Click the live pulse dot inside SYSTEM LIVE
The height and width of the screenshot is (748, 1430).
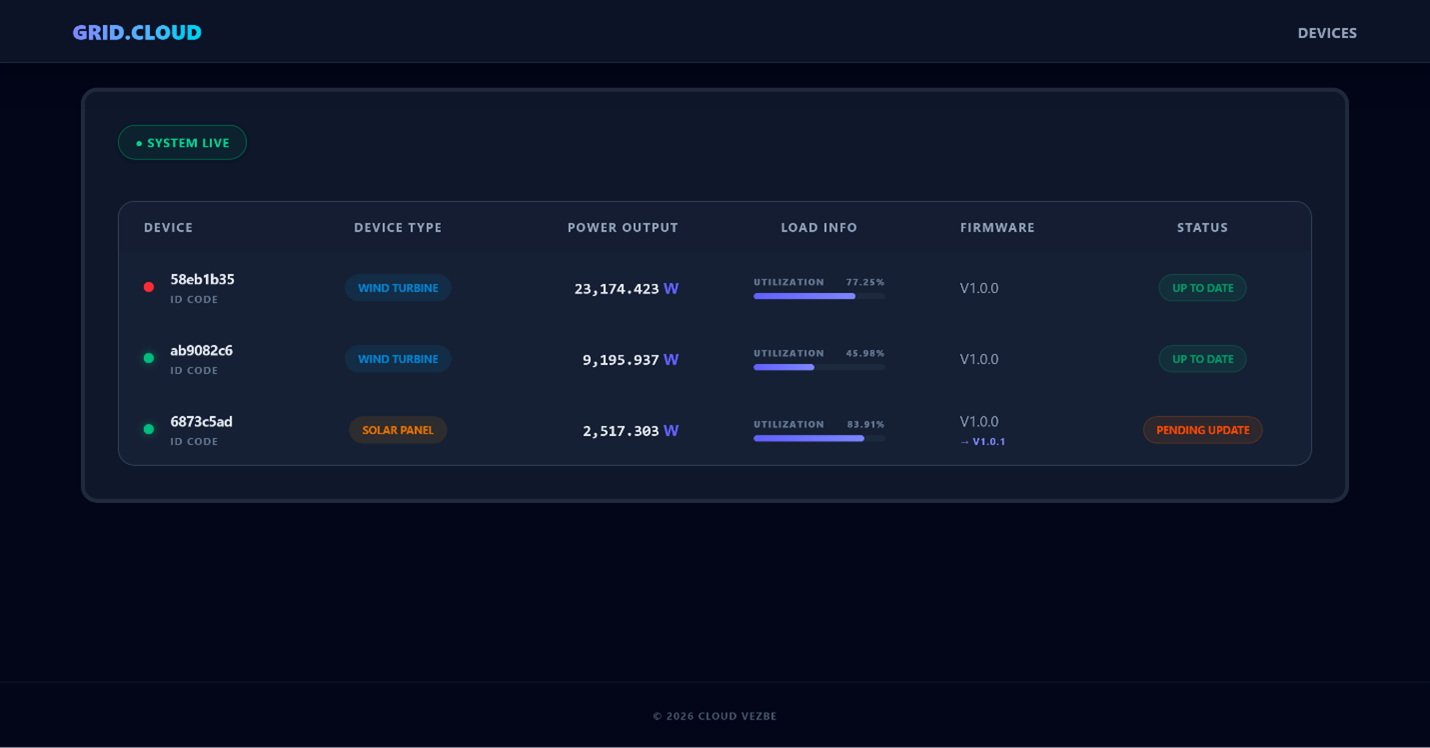(x=139, y=142)
